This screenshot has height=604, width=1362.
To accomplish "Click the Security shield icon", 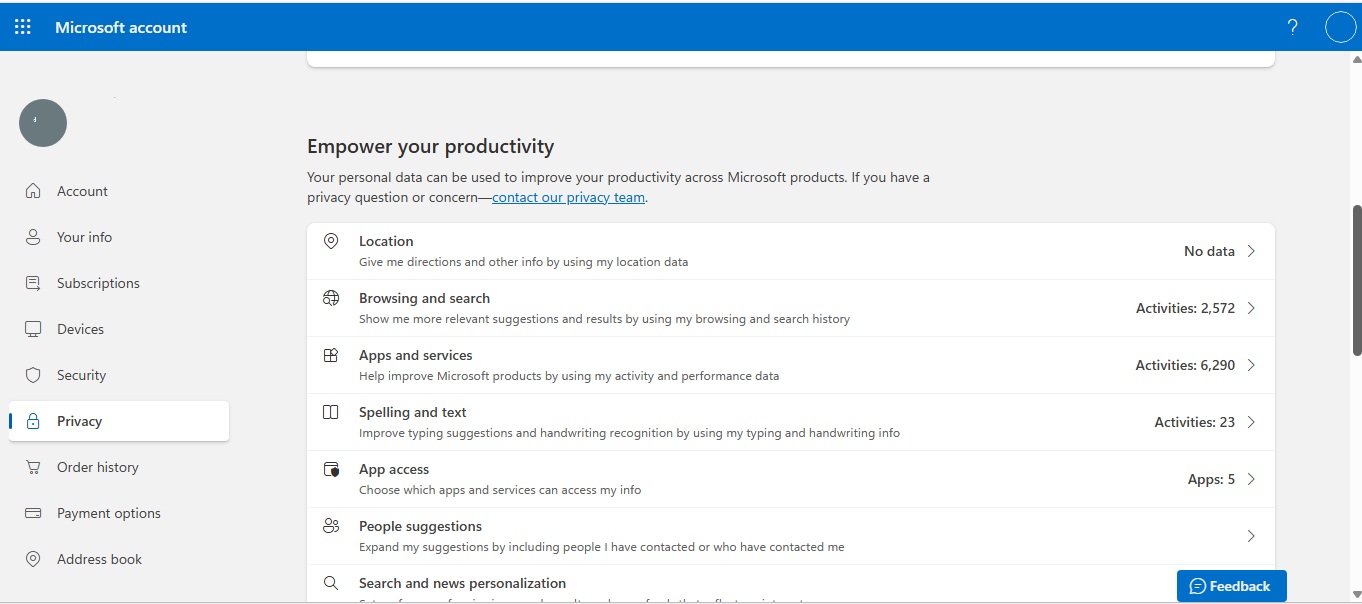I will [x=33, y=375].
